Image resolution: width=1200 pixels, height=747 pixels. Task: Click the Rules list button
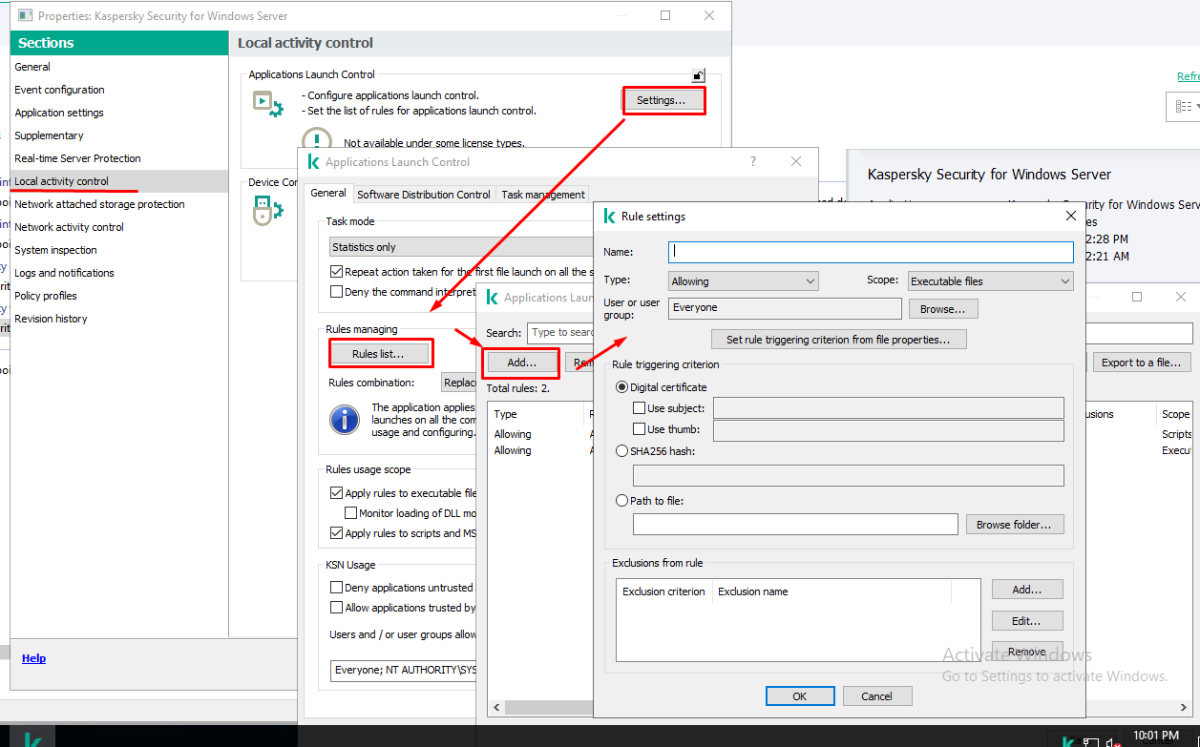click(379, 354)
